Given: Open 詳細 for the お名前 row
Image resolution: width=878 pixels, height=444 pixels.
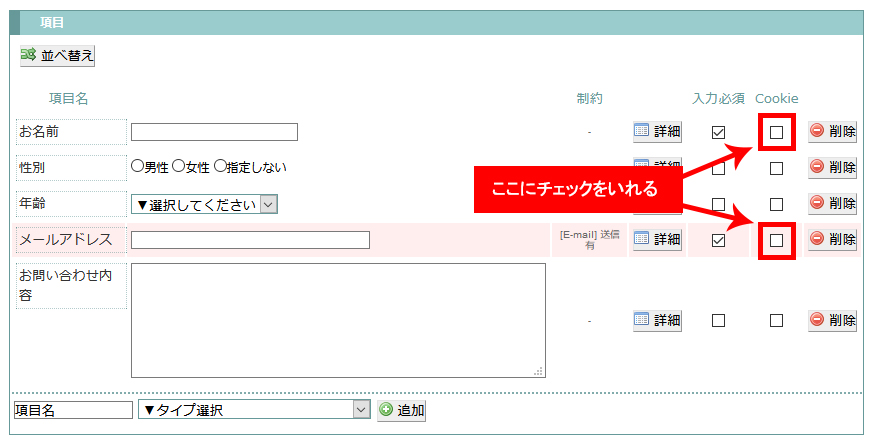Looking at the screenshot, I should 657,132.
